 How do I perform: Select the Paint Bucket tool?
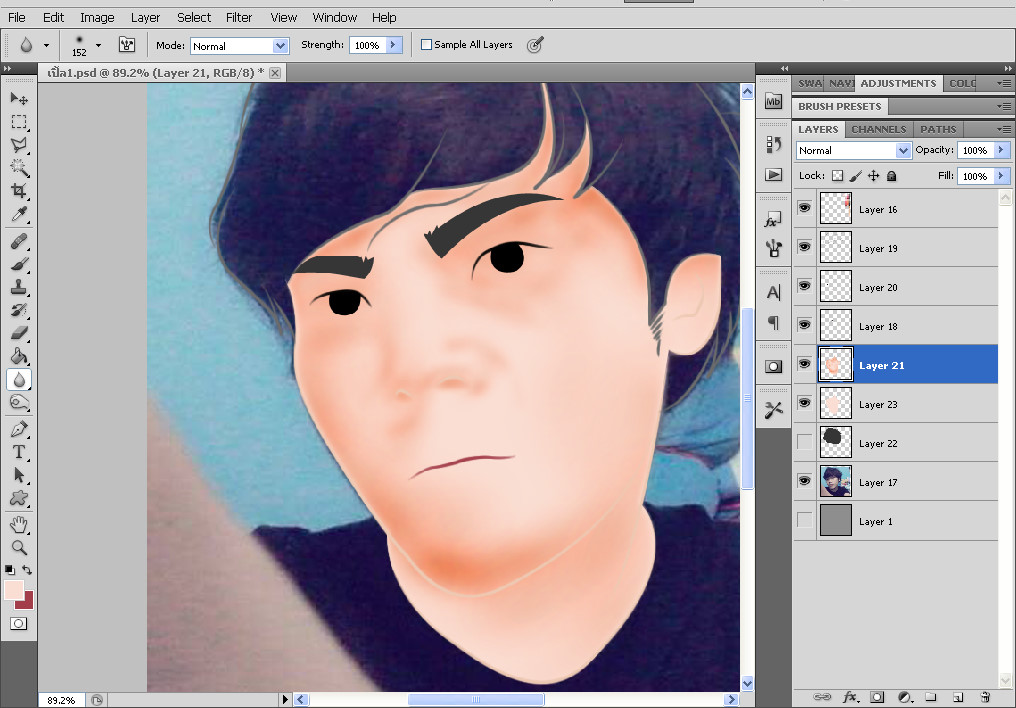pos(19,356)
